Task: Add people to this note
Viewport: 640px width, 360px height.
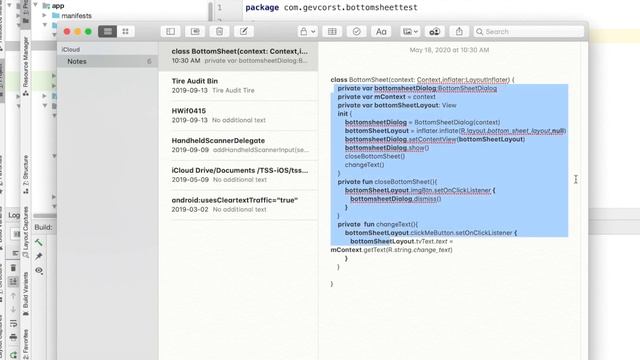Action: (x=435, y=31)
